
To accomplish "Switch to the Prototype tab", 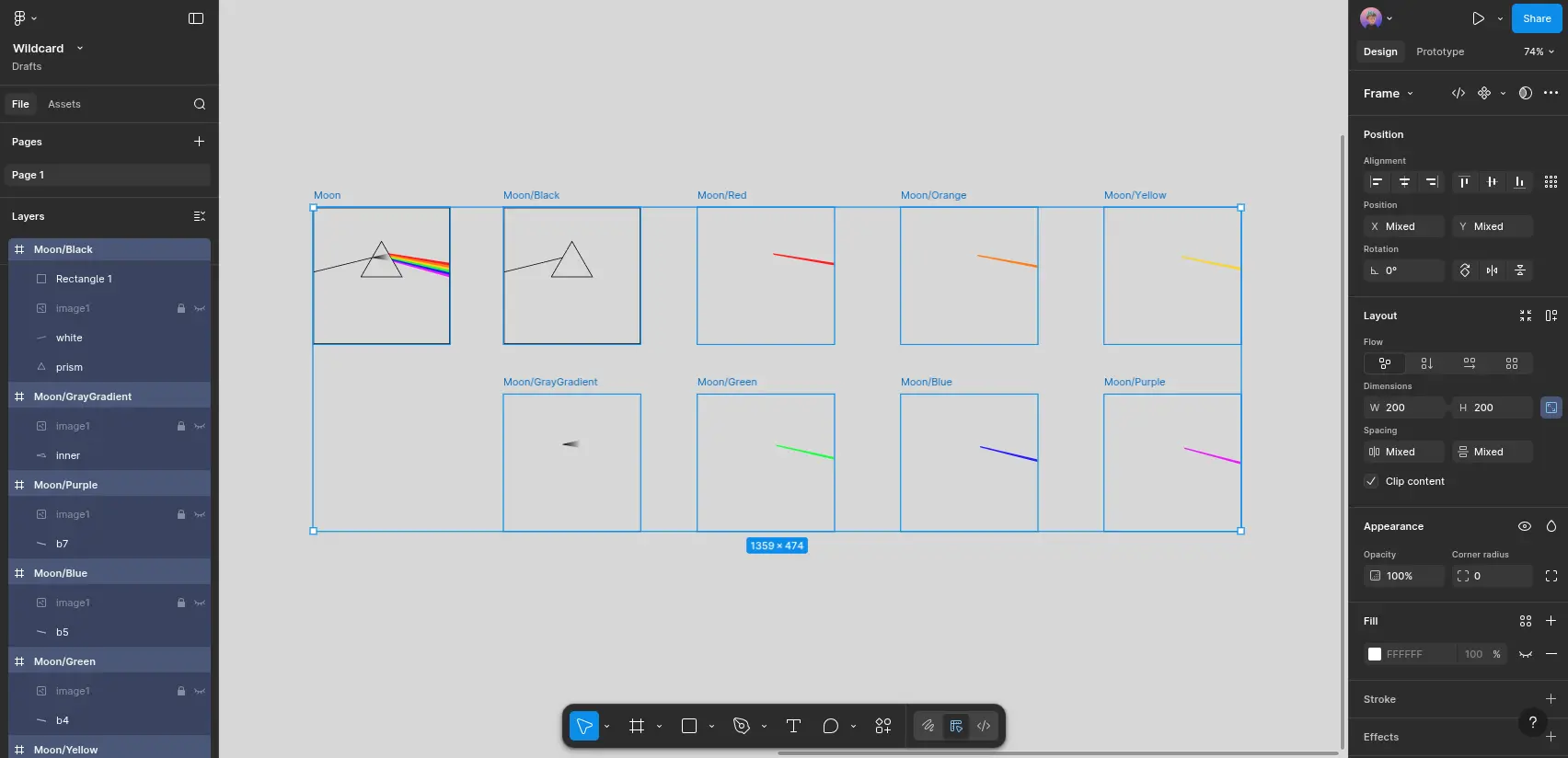I will click(x=1440, y=52).
